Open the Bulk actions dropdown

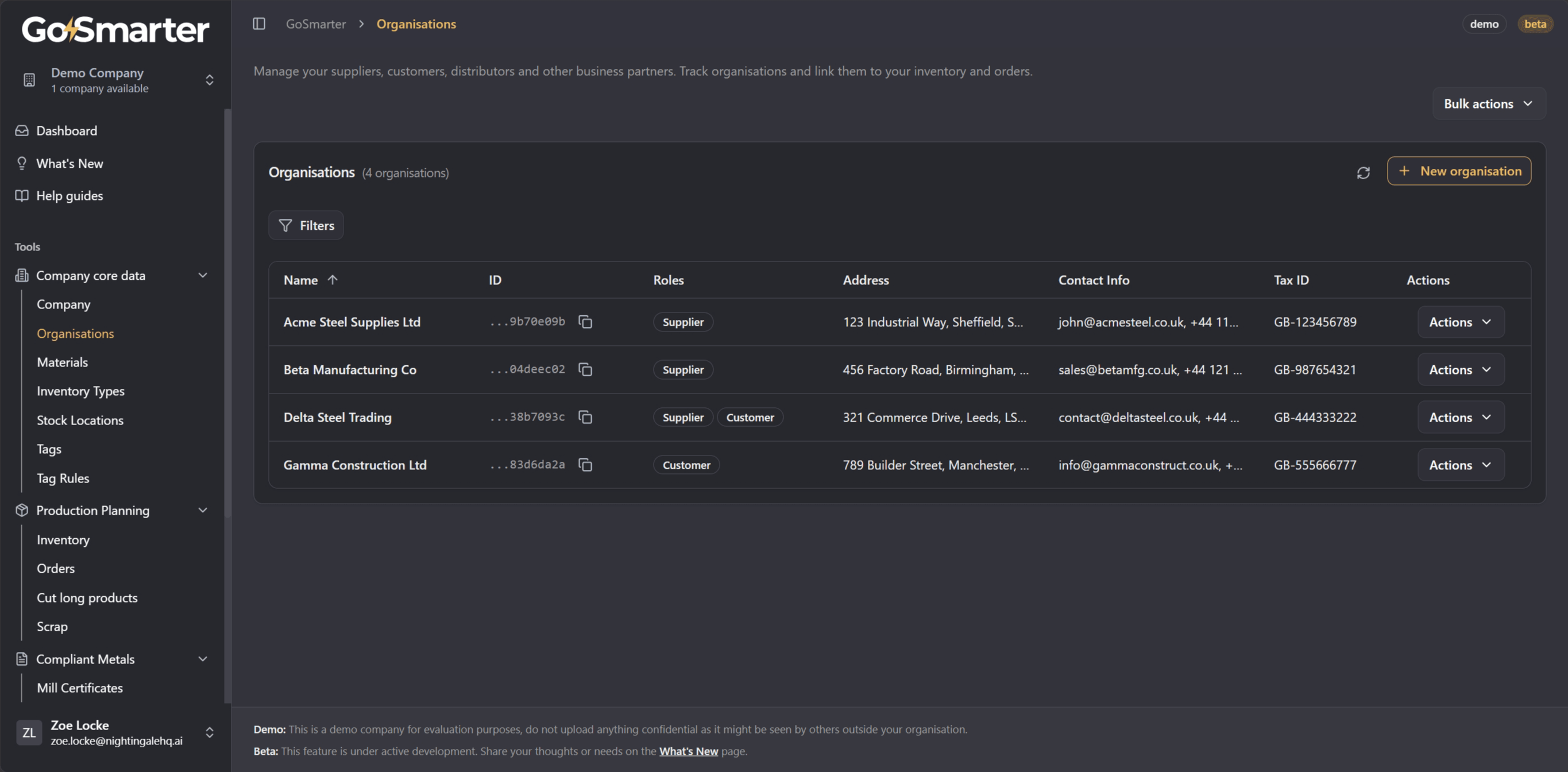1488,103
